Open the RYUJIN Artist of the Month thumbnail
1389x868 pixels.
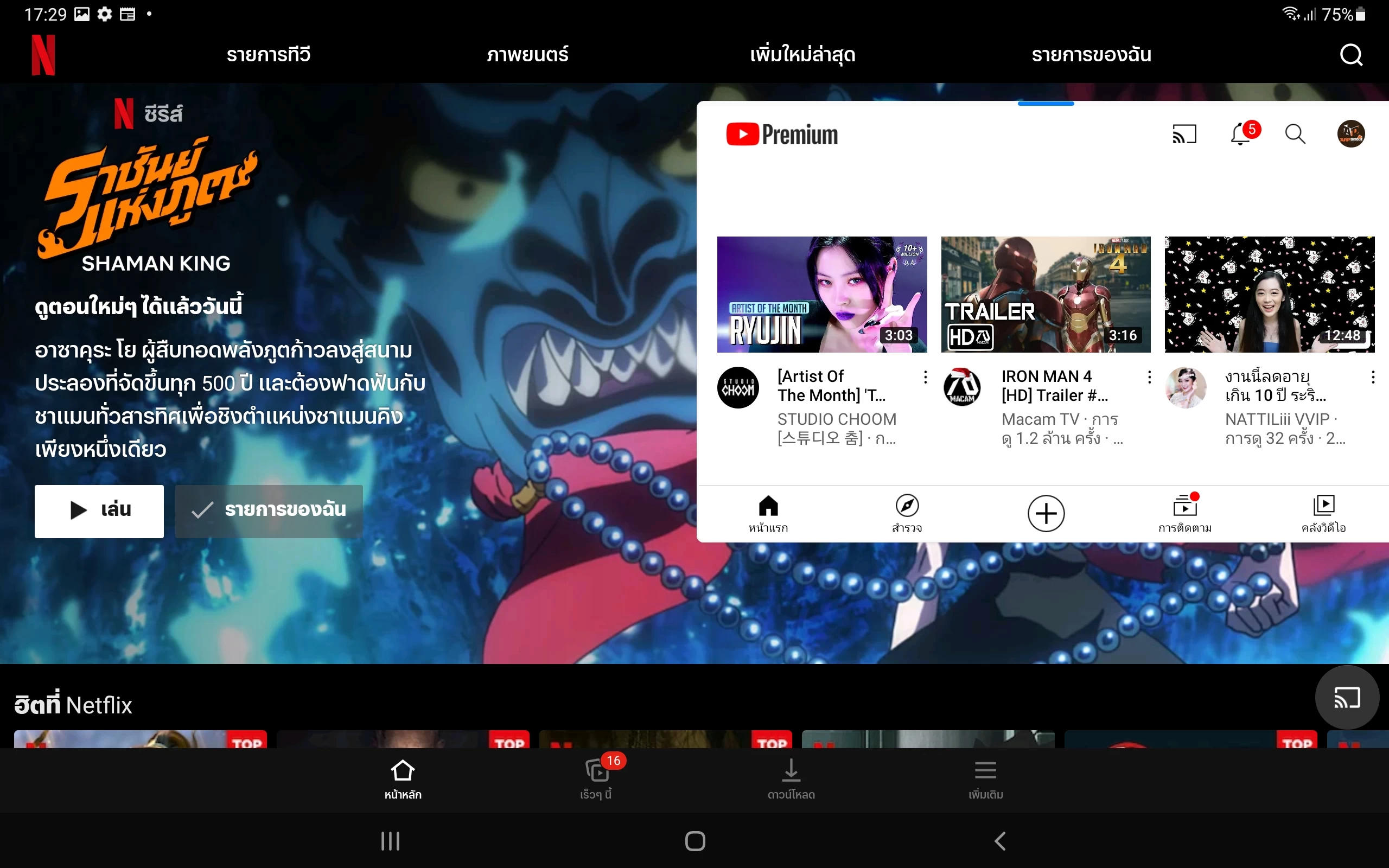[822, 295]
